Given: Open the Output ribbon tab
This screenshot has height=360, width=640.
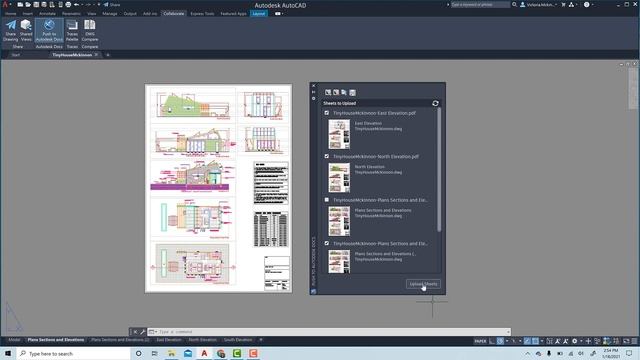Looking at the screenshot, I should (x=130, y=13).
